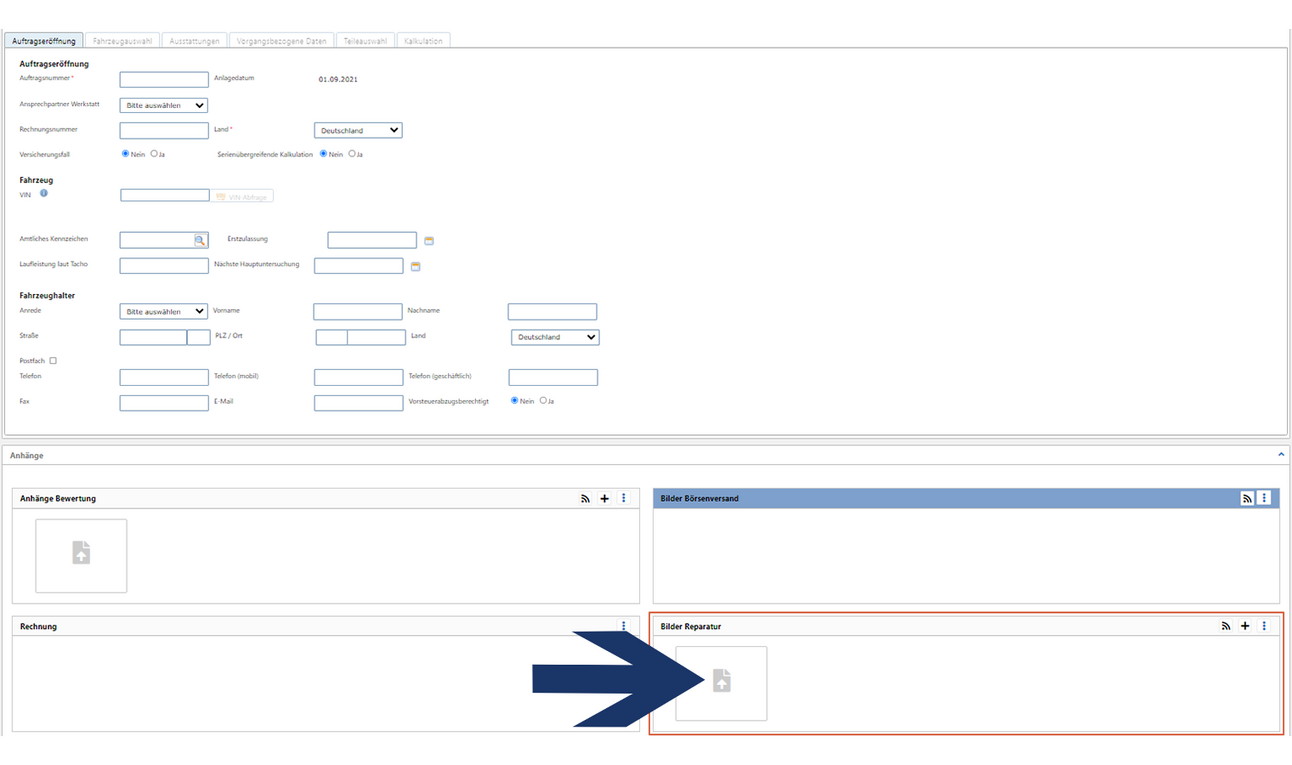This screenshot has height=765, width=1292.
Task: Collapse the Anhänge section
Action: pyautogui.click(x=1281, y=455)
